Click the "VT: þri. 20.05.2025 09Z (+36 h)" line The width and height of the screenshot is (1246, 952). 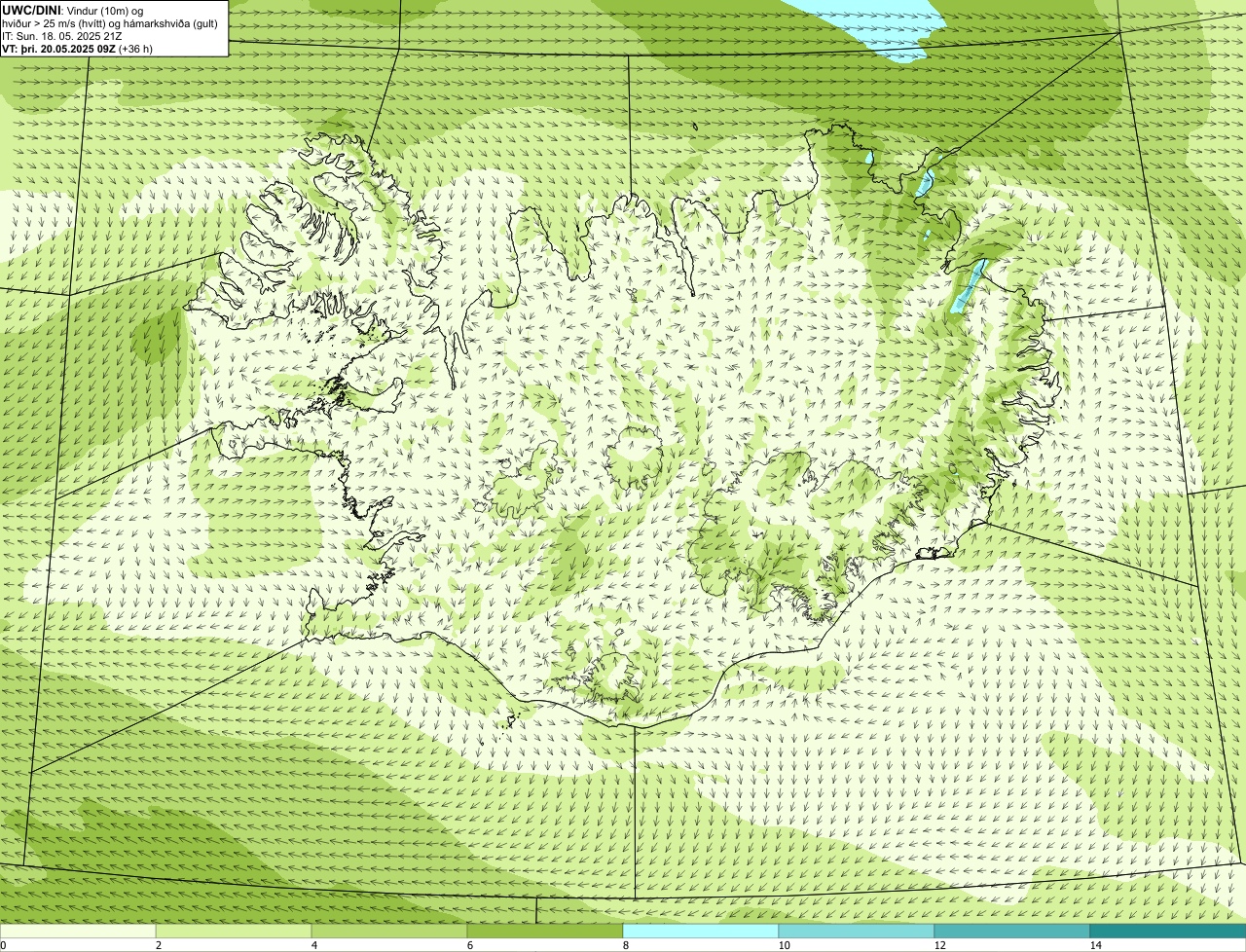click(x=78, y=48)
